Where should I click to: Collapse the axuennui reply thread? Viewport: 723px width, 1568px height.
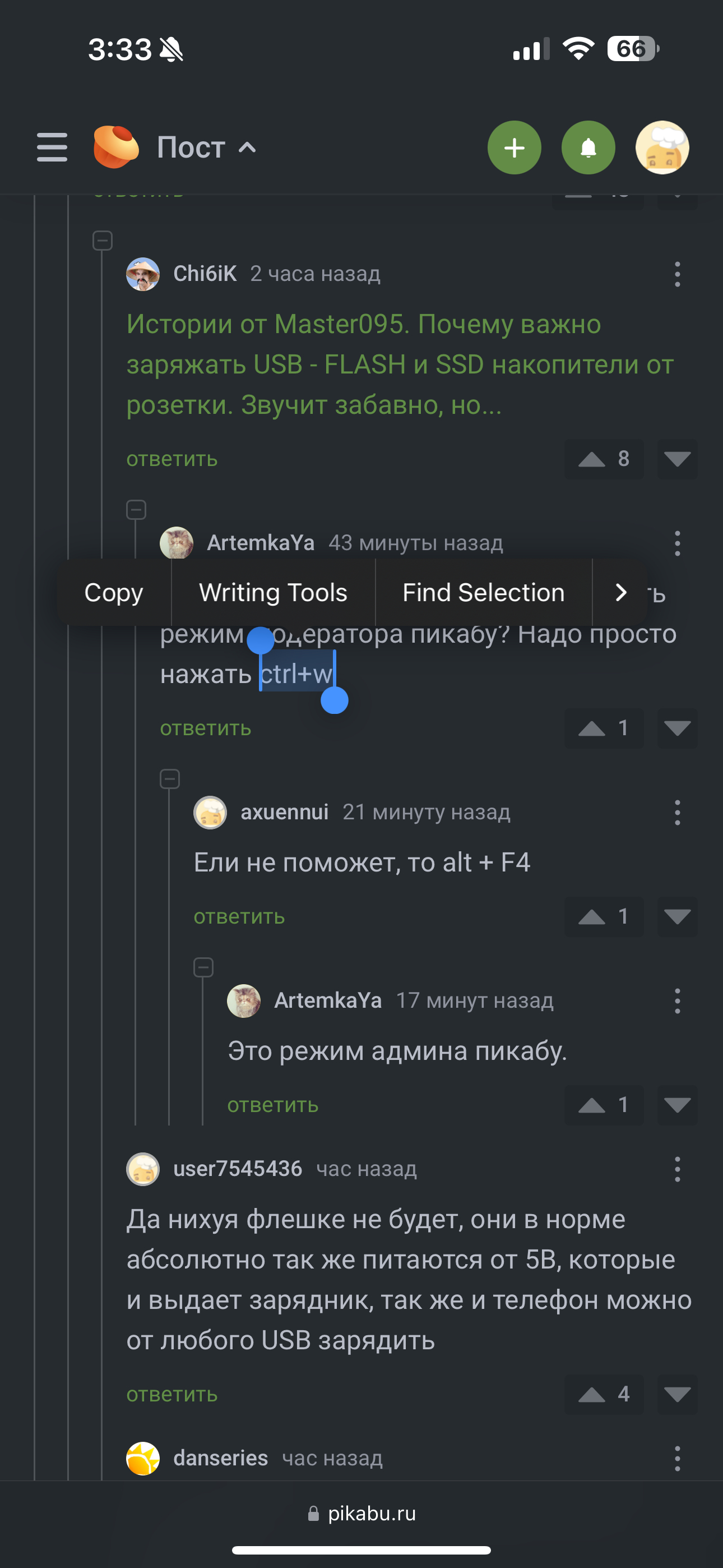[170, 778]
